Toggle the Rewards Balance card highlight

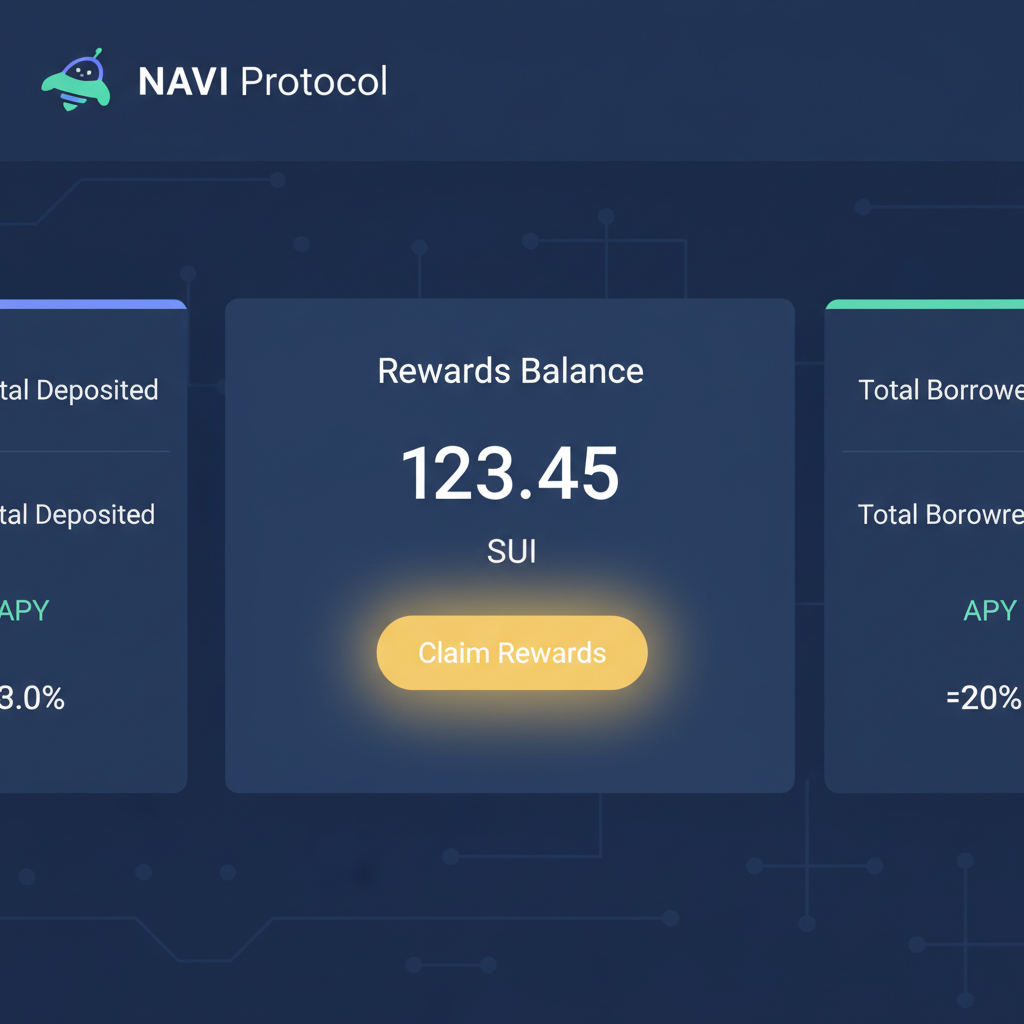pos(511,545)
